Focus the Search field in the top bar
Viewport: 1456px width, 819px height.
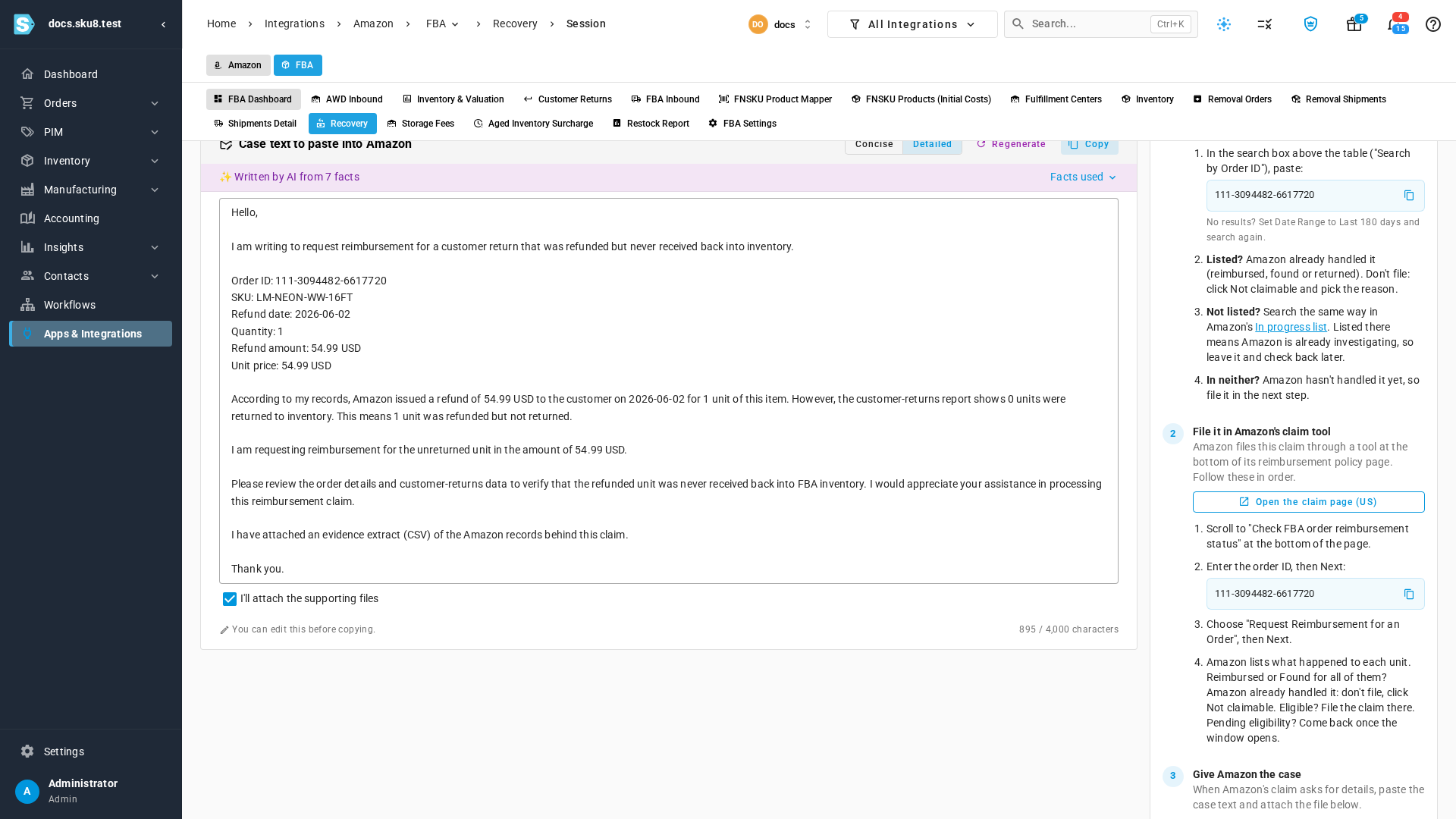point(1101,24)
